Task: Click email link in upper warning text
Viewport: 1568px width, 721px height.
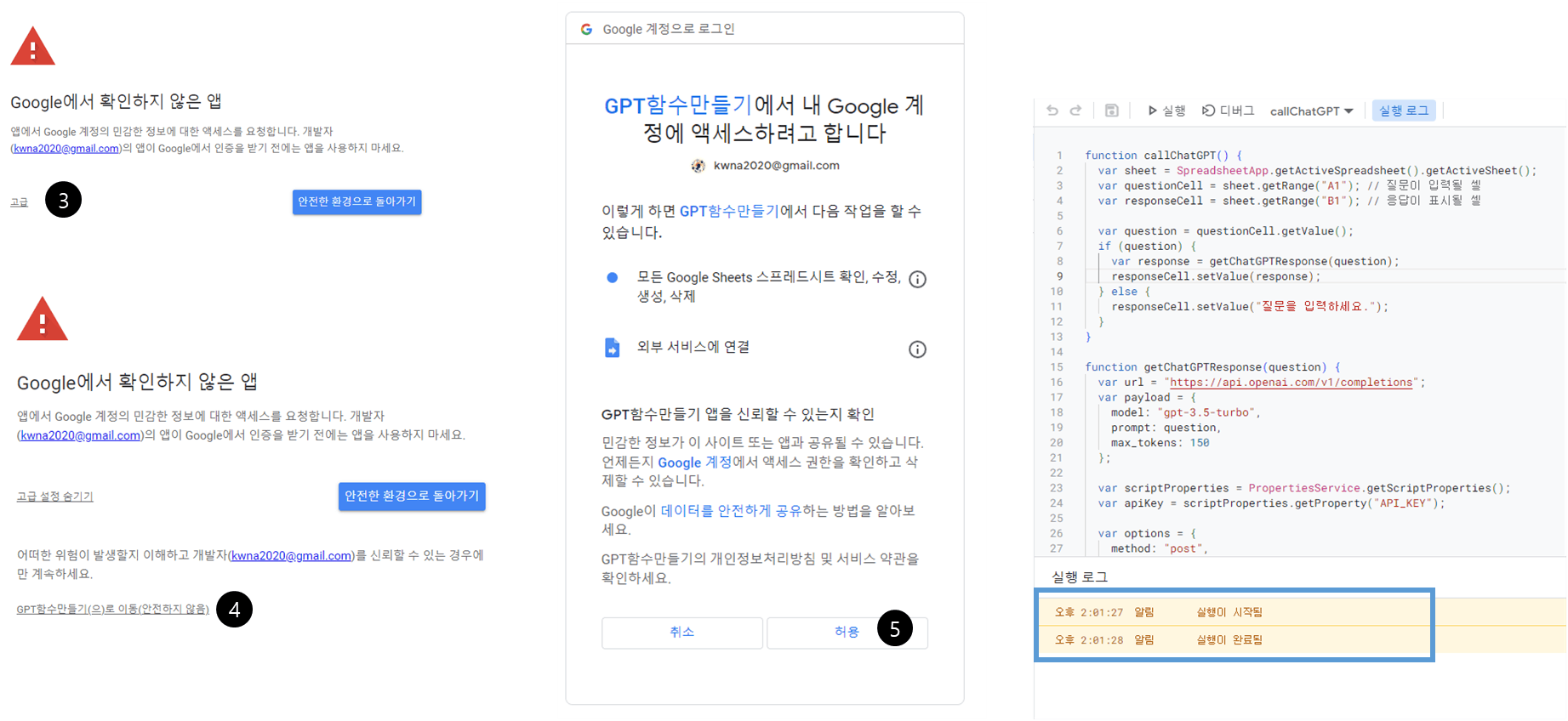Action: (x=66, y=149)
